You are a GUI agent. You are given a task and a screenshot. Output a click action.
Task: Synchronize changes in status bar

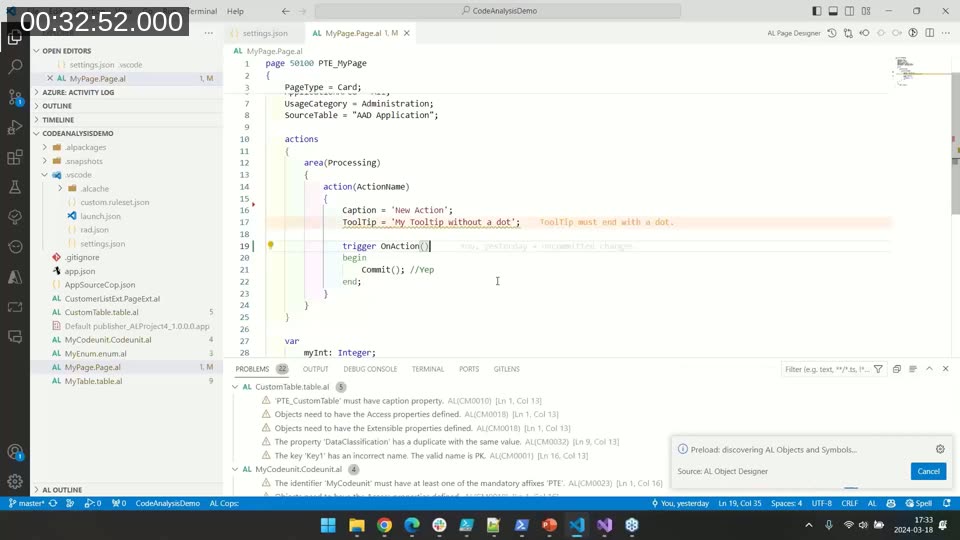point(53,503)
